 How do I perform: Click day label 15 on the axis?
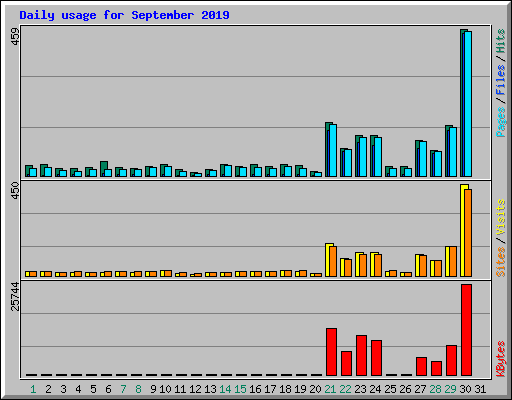pyautogui.click(x=240, y=389)
